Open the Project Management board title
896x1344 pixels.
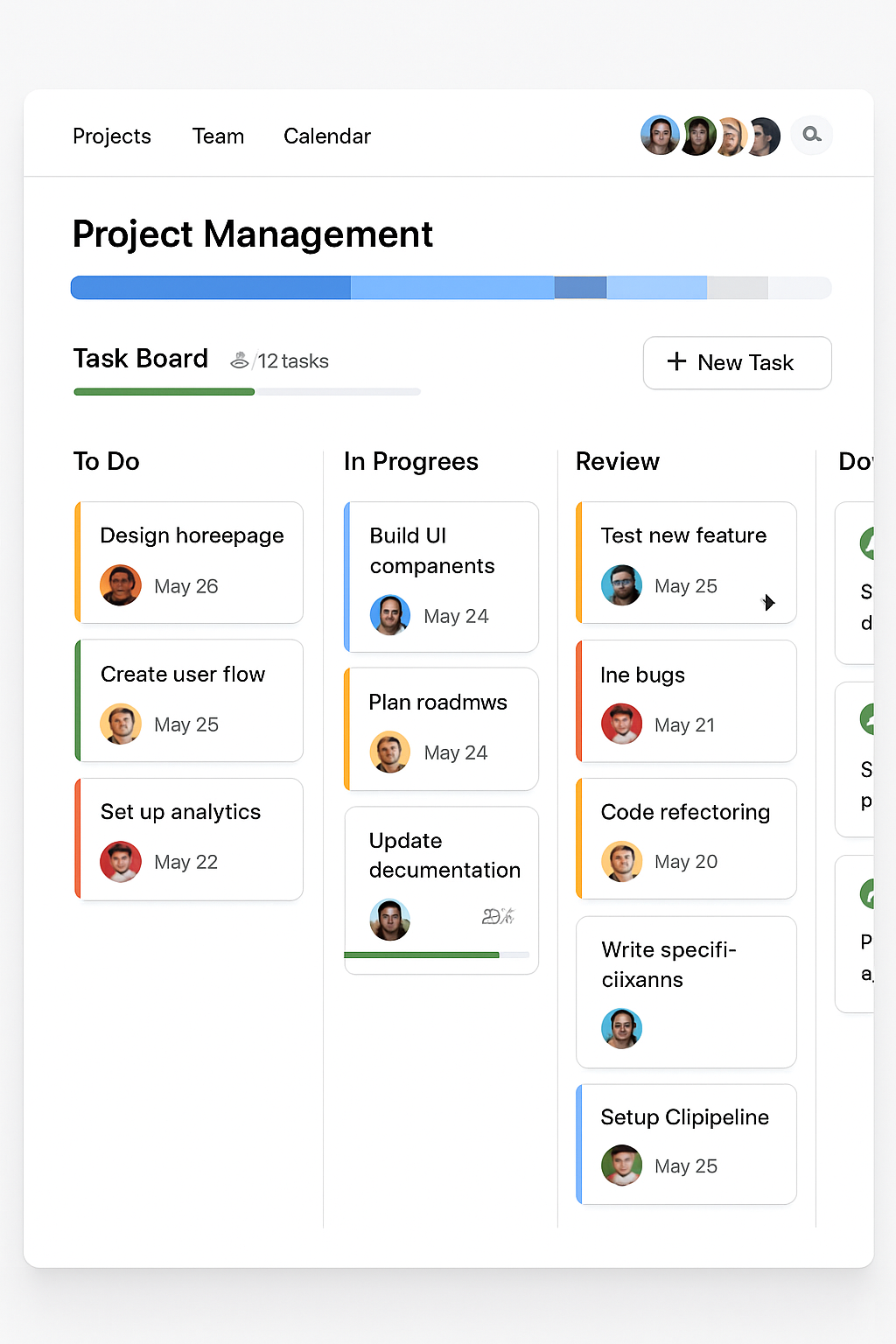252,234
